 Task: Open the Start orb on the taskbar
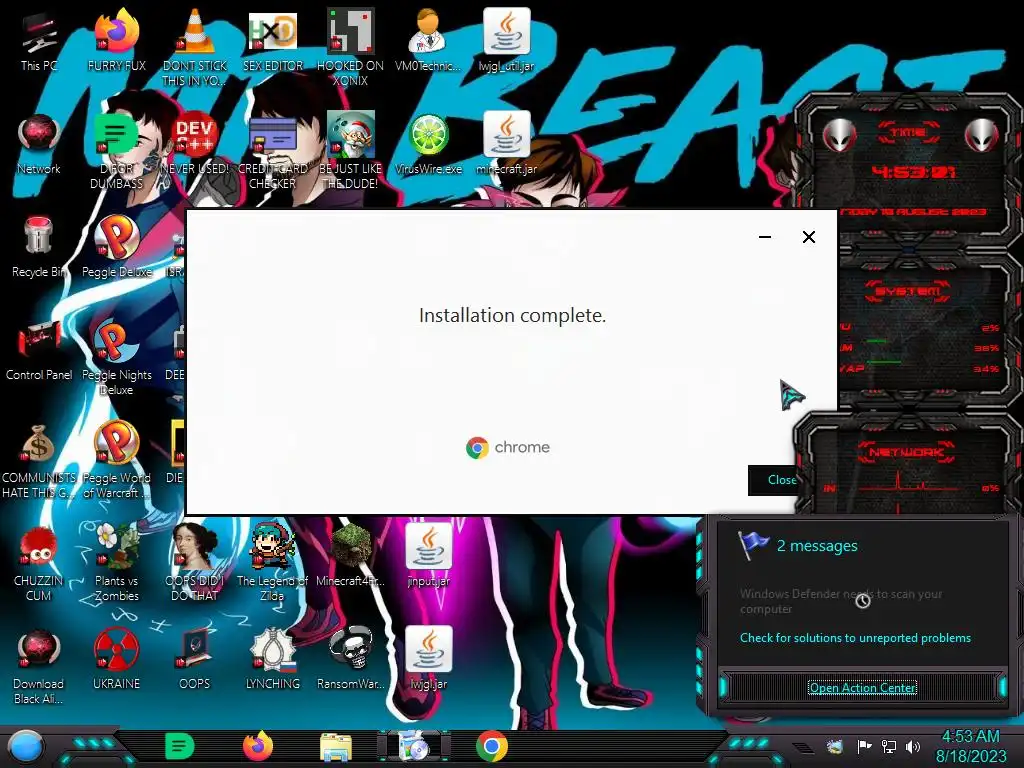25,748
